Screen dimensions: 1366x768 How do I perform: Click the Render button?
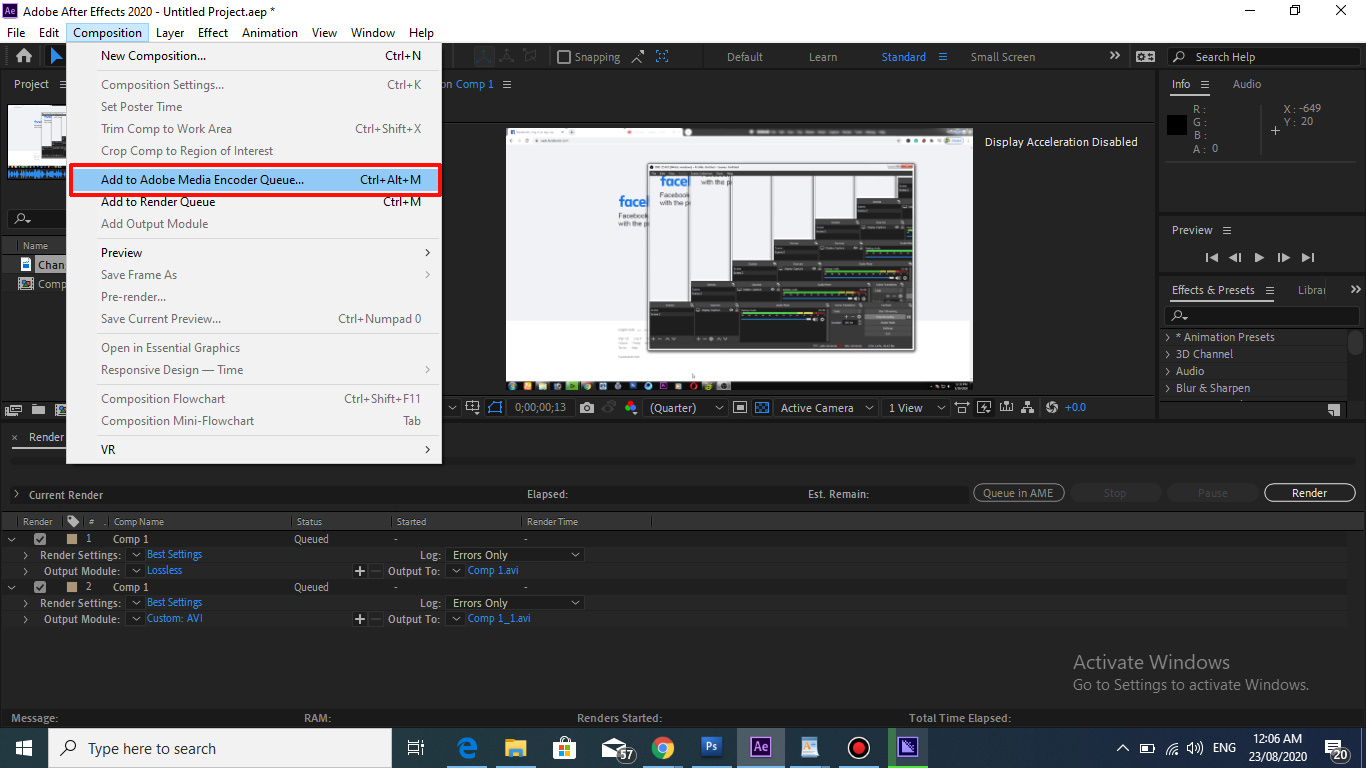point(1309,492)
